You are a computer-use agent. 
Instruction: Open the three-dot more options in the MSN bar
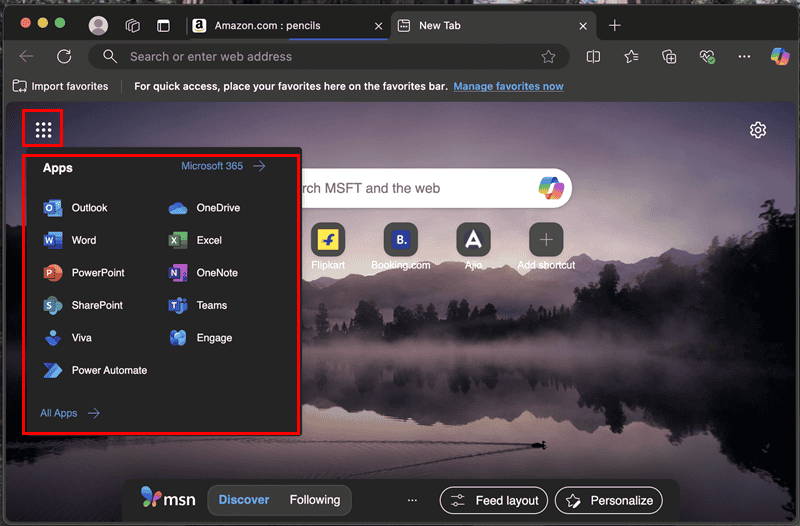(412, 500)
